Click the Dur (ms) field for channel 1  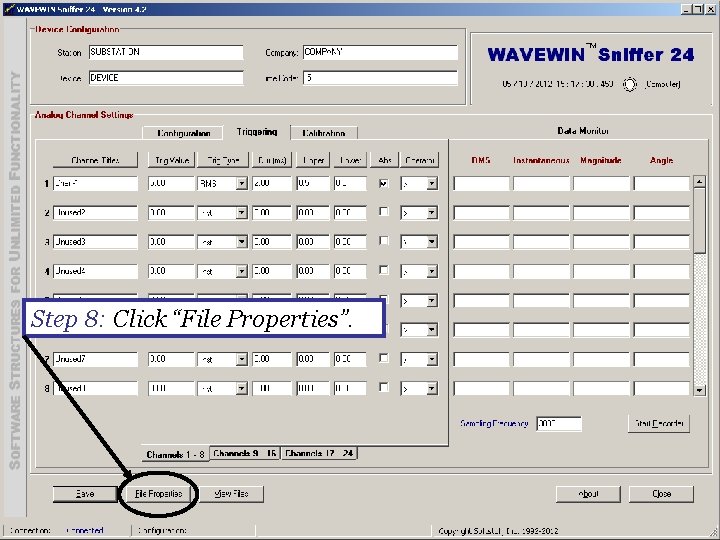pos(272,184)
